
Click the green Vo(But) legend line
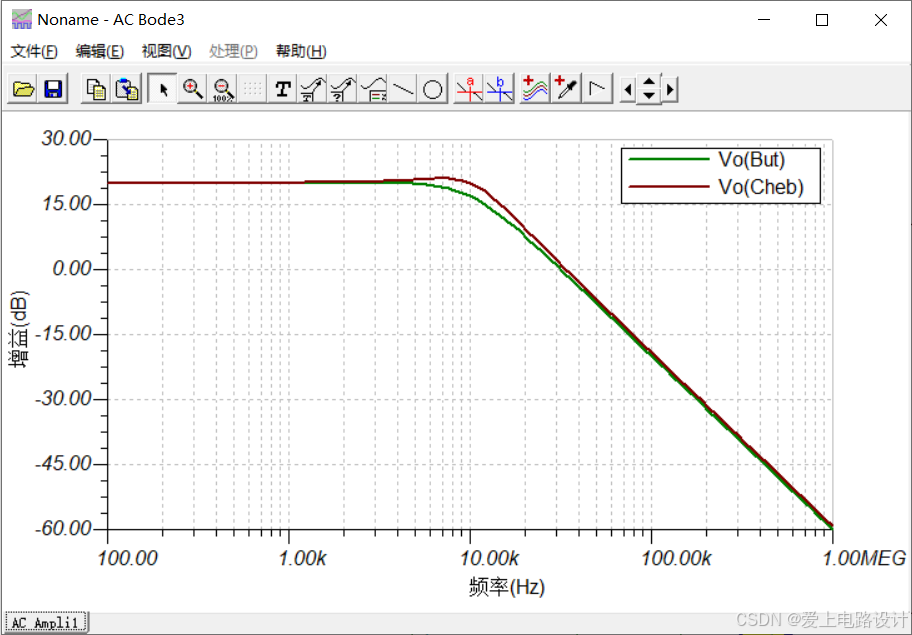(668, 159)
